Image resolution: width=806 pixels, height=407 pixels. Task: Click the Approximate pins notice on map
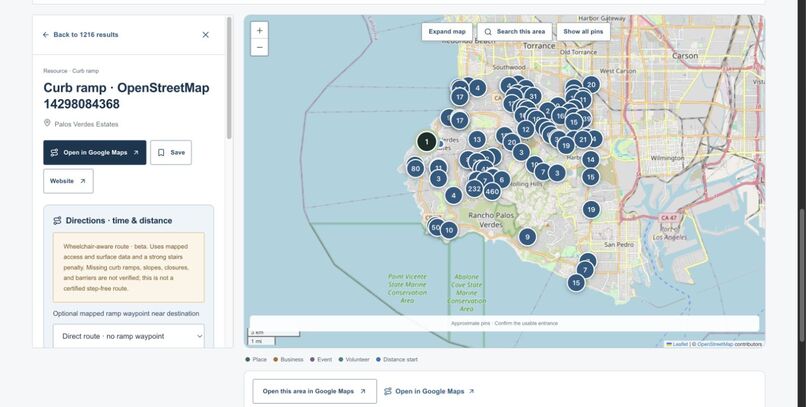(504, 324)
